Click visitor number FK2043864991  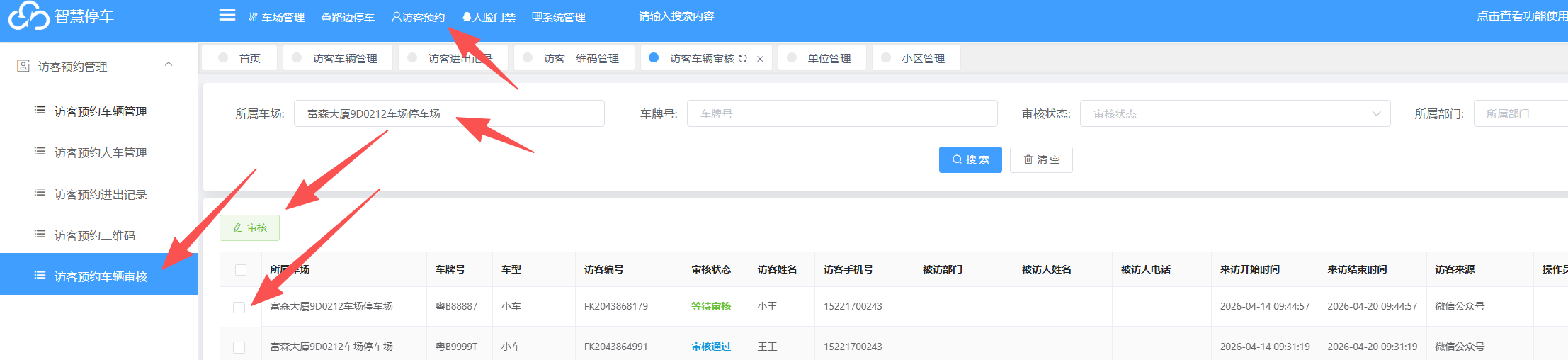tap(616, 347)
